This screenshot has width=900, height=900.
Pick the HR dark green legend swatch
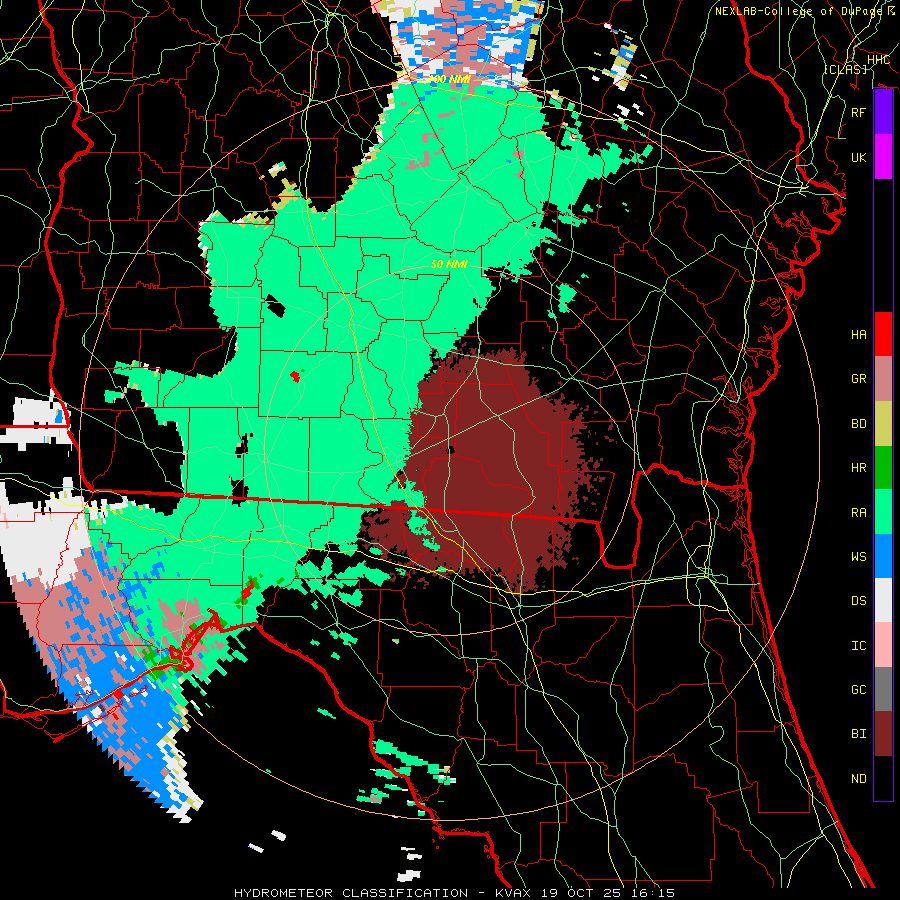[883, 467]
